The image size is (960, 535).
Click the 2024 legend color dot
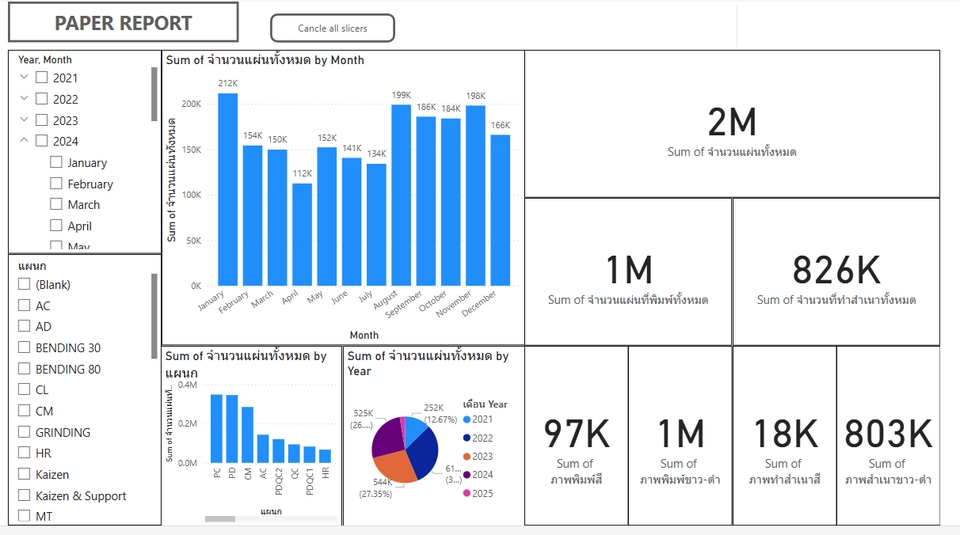coord(467,474)
